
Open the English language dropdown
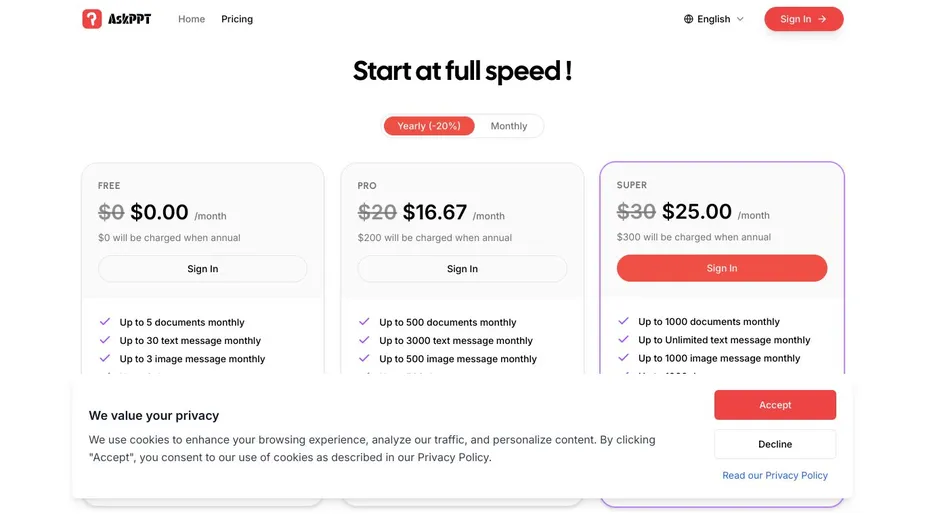click(x=714, y=19)
